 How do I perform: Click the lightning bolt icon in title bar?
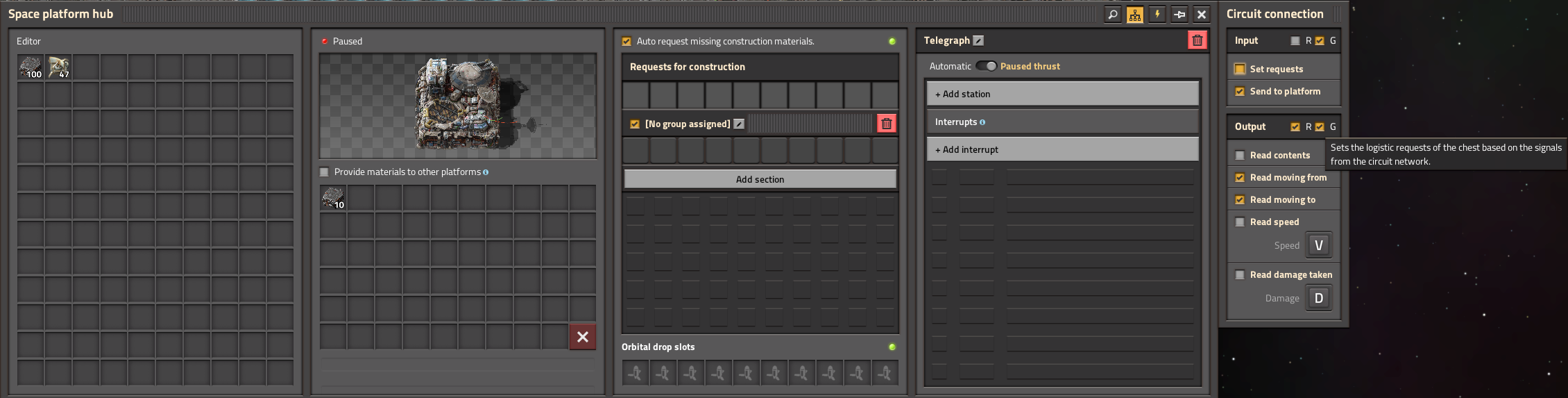(x=1157, y=14)
